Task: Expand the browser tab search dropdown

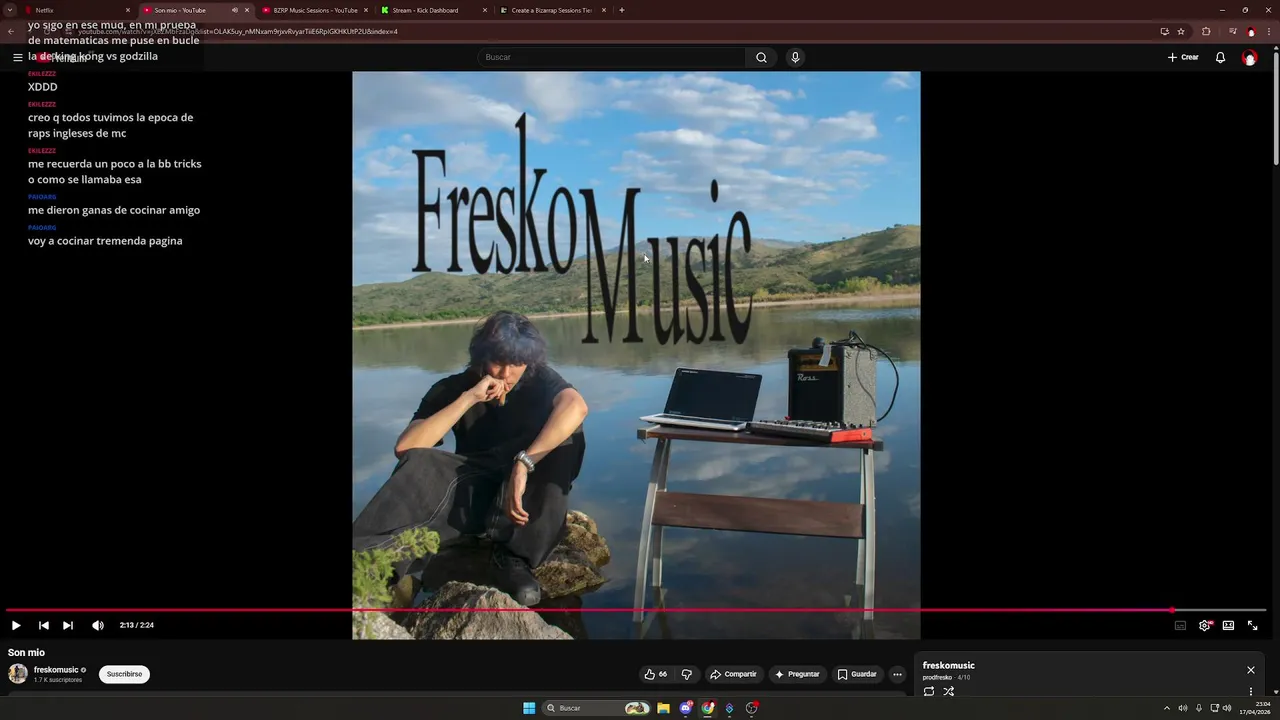Action: [x=10, y=10]
